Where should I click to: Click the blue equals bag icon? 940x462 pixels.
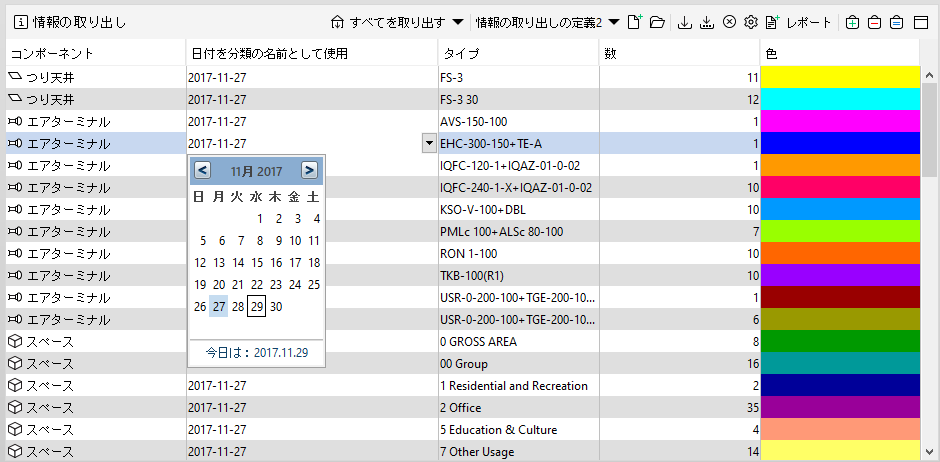click(x=896, y=23)
